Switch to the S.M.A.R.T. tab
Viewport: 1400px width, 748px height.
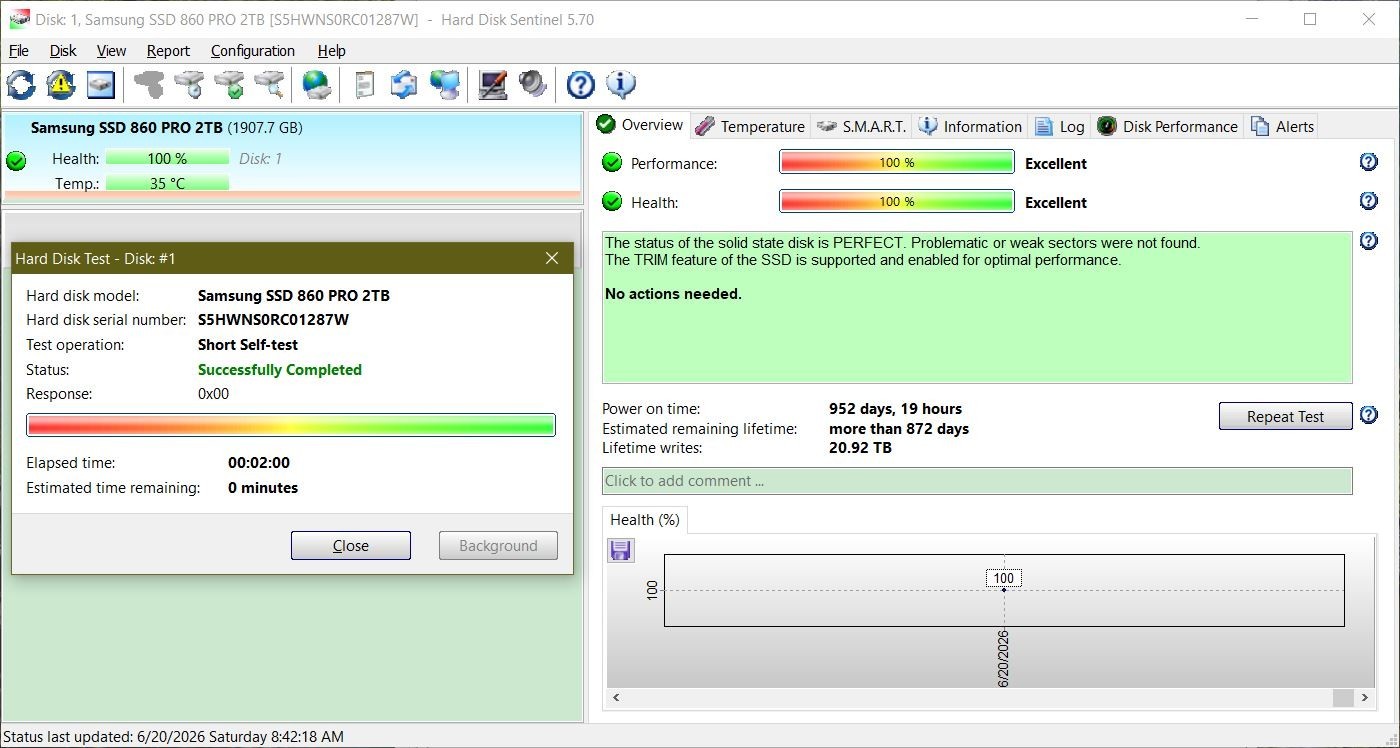pos(861,126)
